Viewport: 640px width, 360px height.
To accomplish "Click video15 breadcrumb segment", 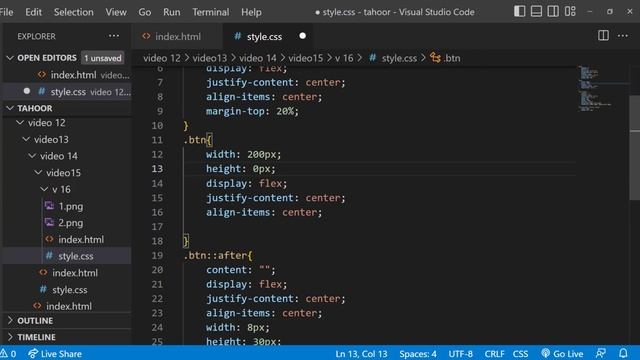I will pos(305,58).
